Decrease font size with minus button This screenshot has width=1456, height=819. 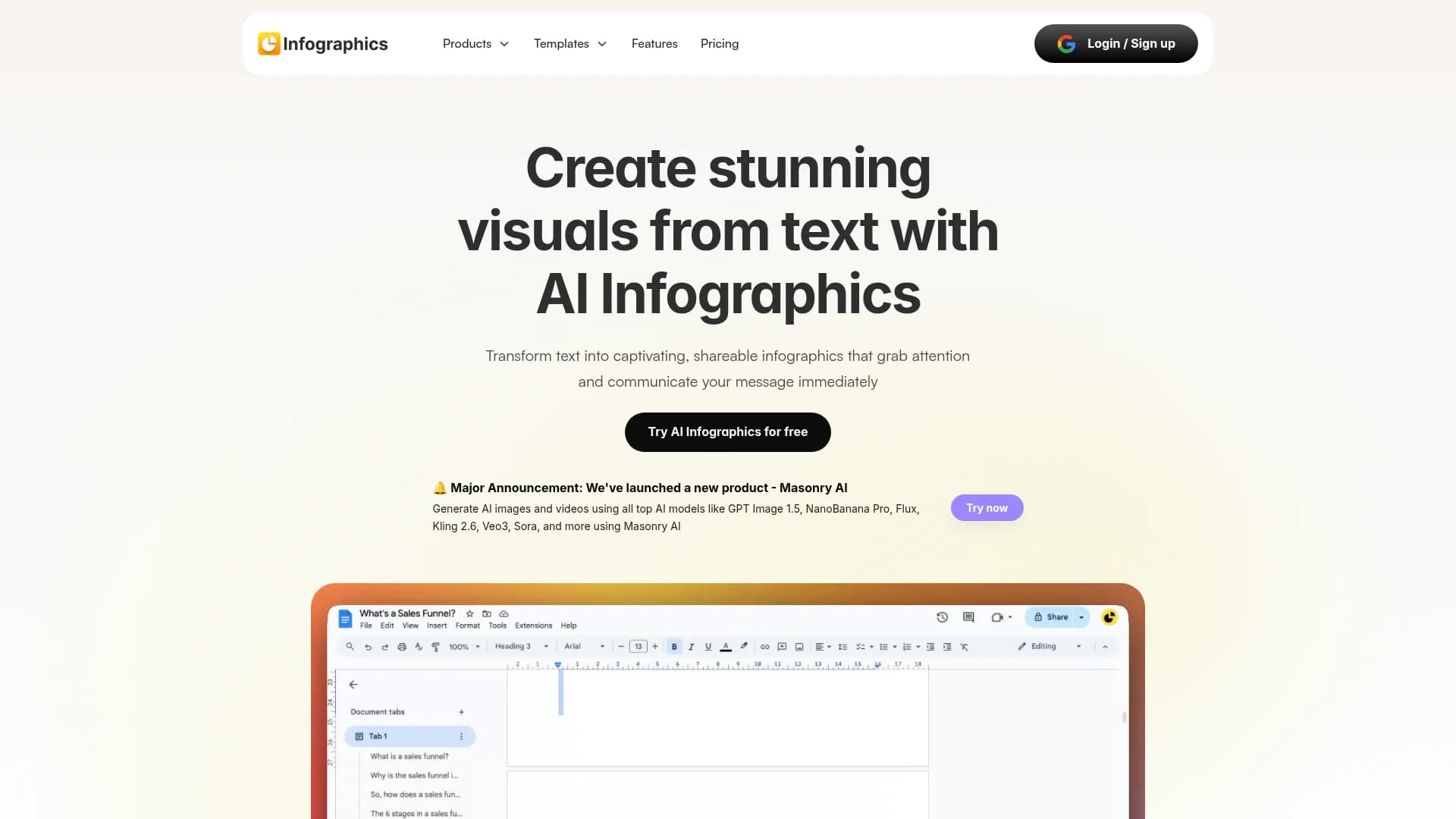click(621, 647)
